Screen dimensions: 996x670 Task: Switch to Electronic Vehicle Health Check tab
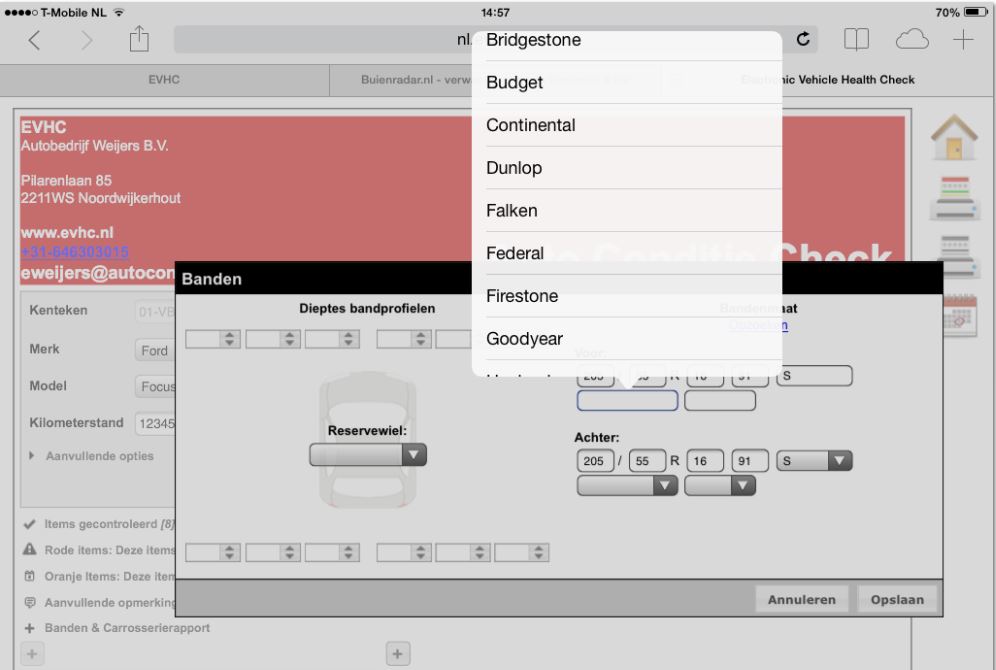click(828, 80)
